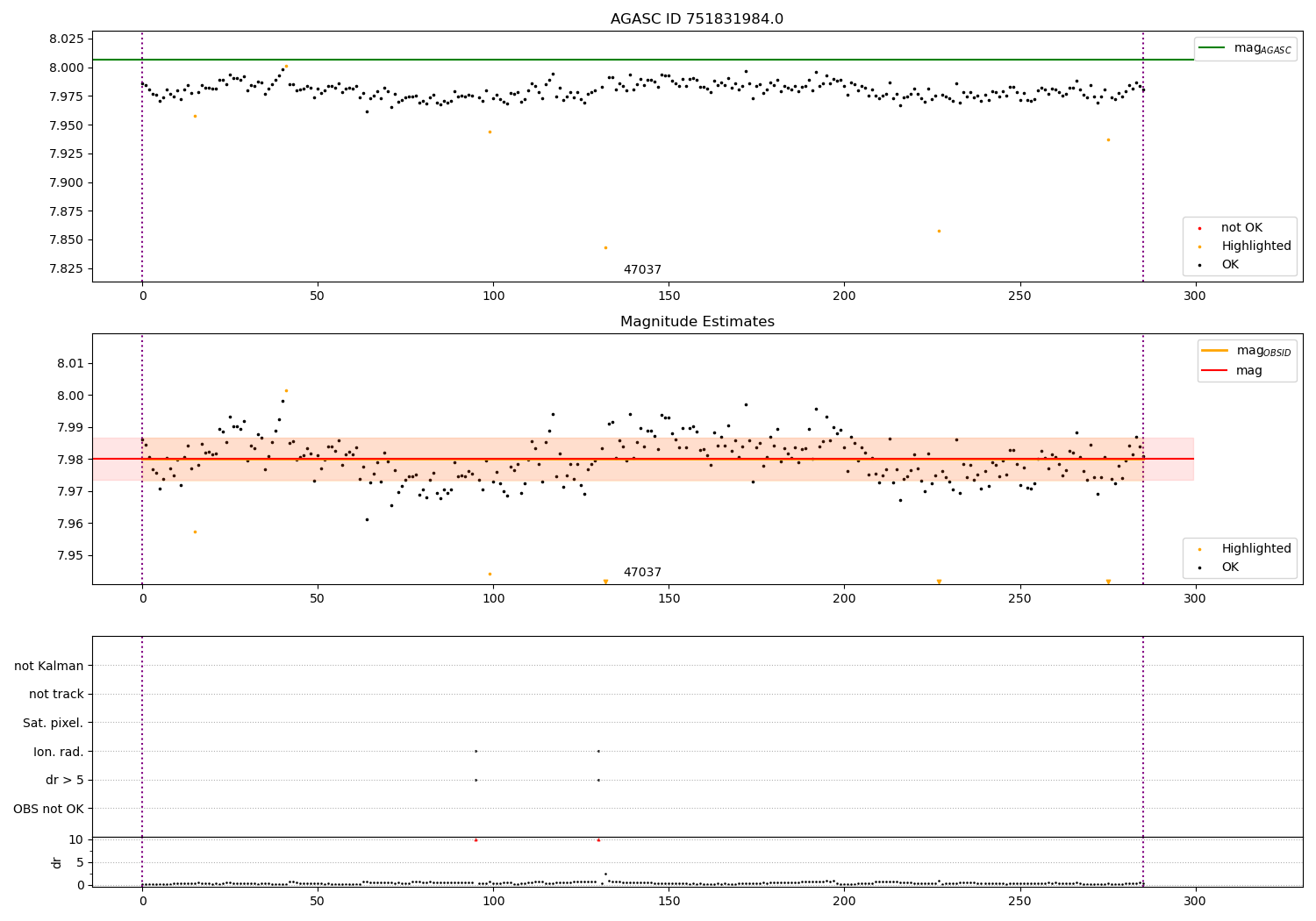1316x921 pixels.
Task: Click the rotated 'dr' axis label
Action: 57,862
